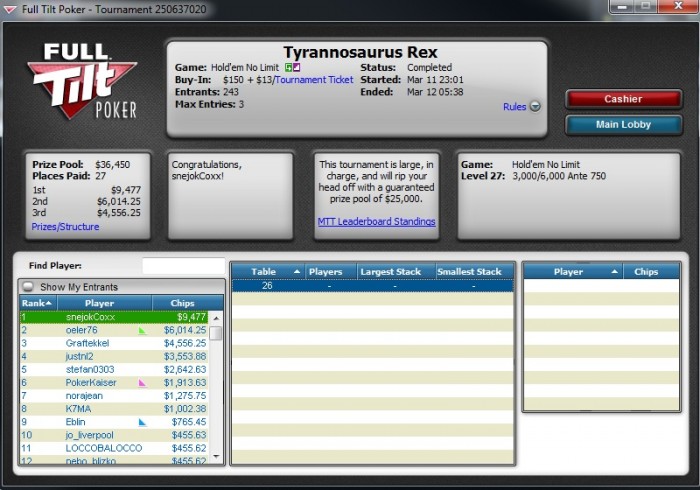Sort standings by Chips column header
The height and width of the screenshot is (490, 700).
[188, 303]
